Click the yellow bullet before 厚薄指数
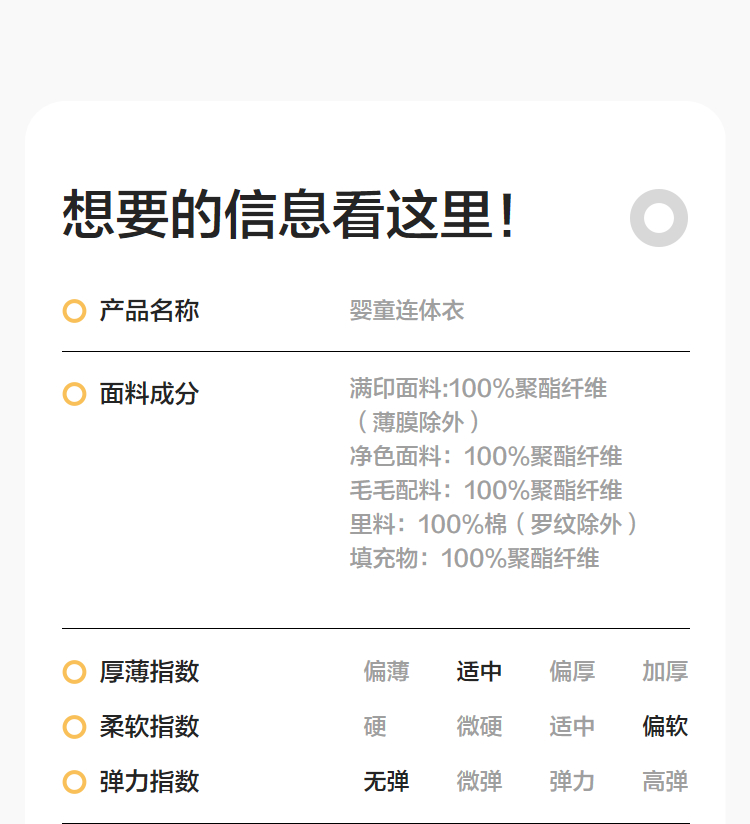This screenshot has height=824, width=750. (x=74, y=672)
